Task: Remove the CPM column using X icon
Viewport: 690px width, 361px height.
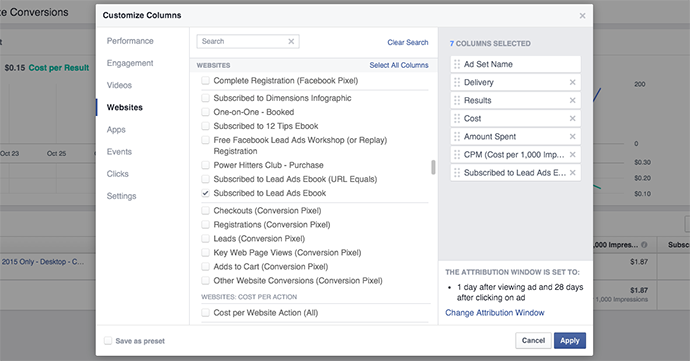Action: click(x=573, y=155)
